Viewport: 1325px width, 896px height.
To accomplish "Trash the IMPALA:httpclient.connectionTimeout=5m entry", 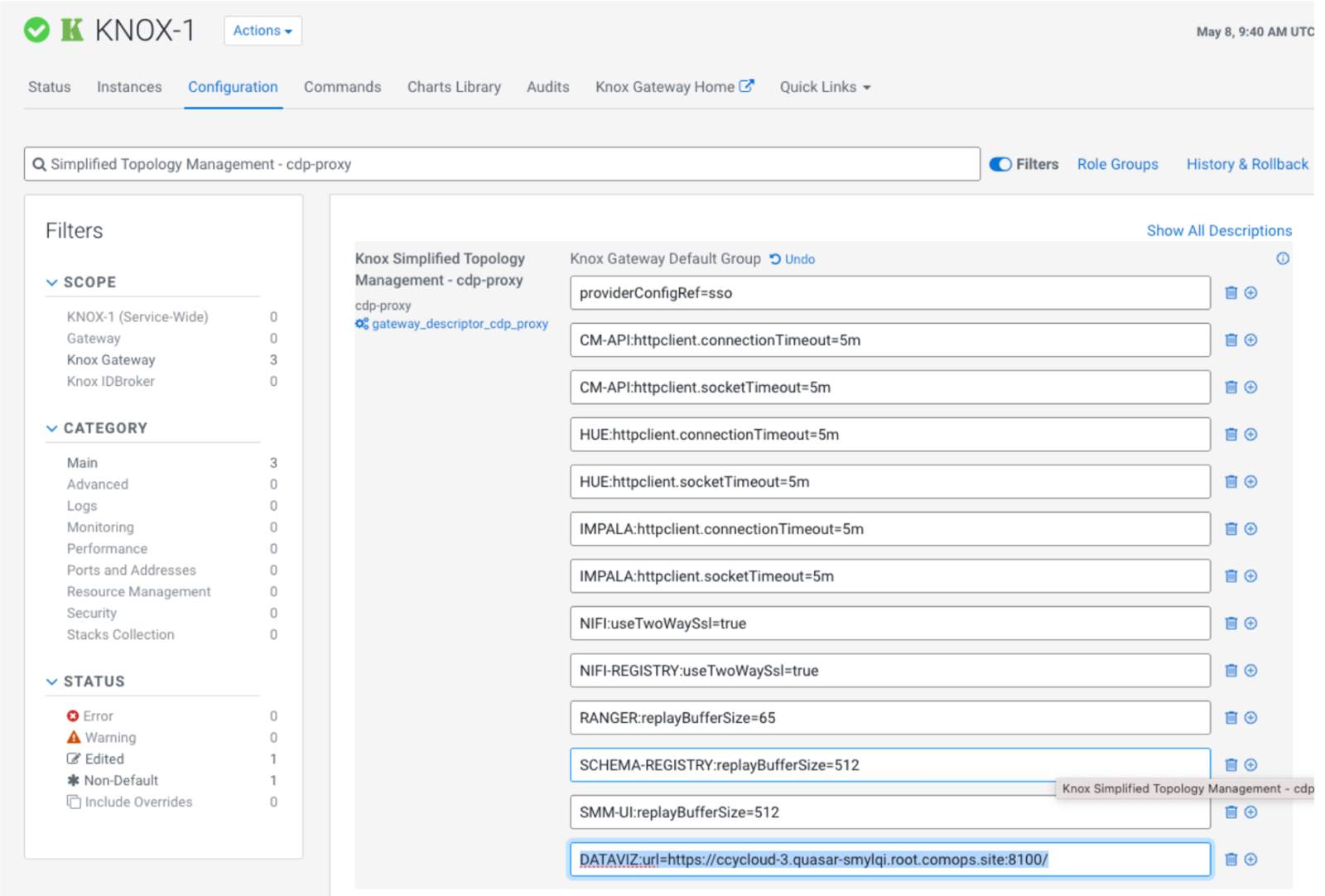I will (x=1231, y=529).
